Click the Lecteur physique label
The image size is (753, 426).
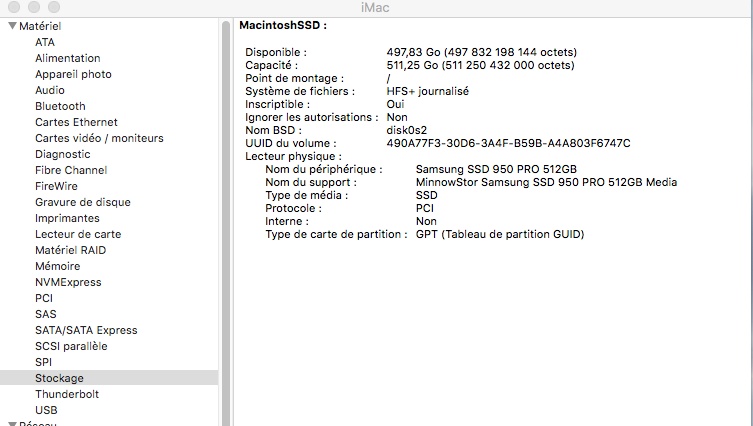coord(293,156)
